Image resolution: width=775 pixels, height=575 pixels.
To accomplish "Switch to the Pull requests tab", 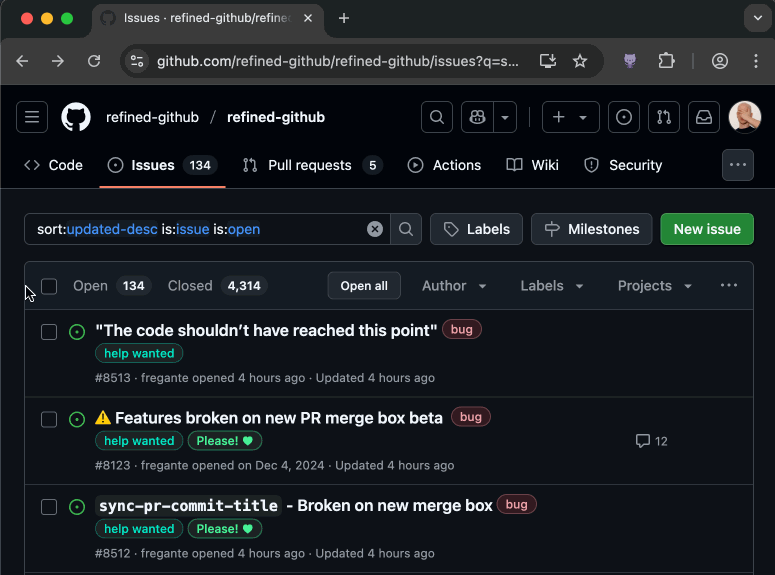I will click(311, 165).
